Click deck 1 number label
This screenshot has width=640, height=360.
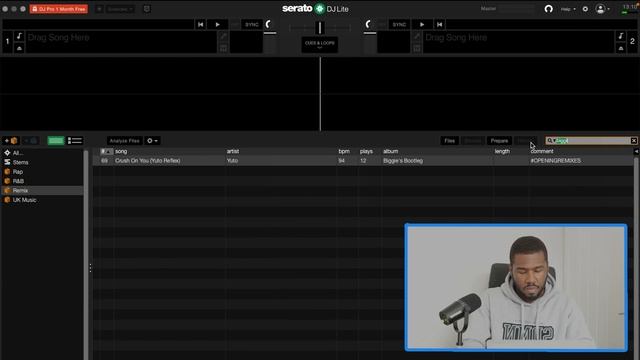(x=7, y=41)
